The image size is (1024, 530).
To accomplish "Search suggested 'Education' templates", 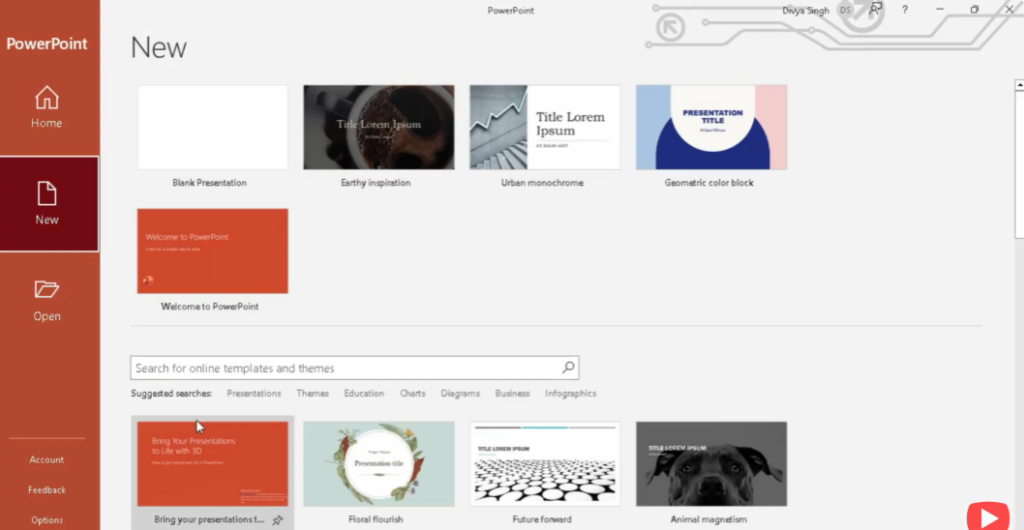I will tap(364, 393).
